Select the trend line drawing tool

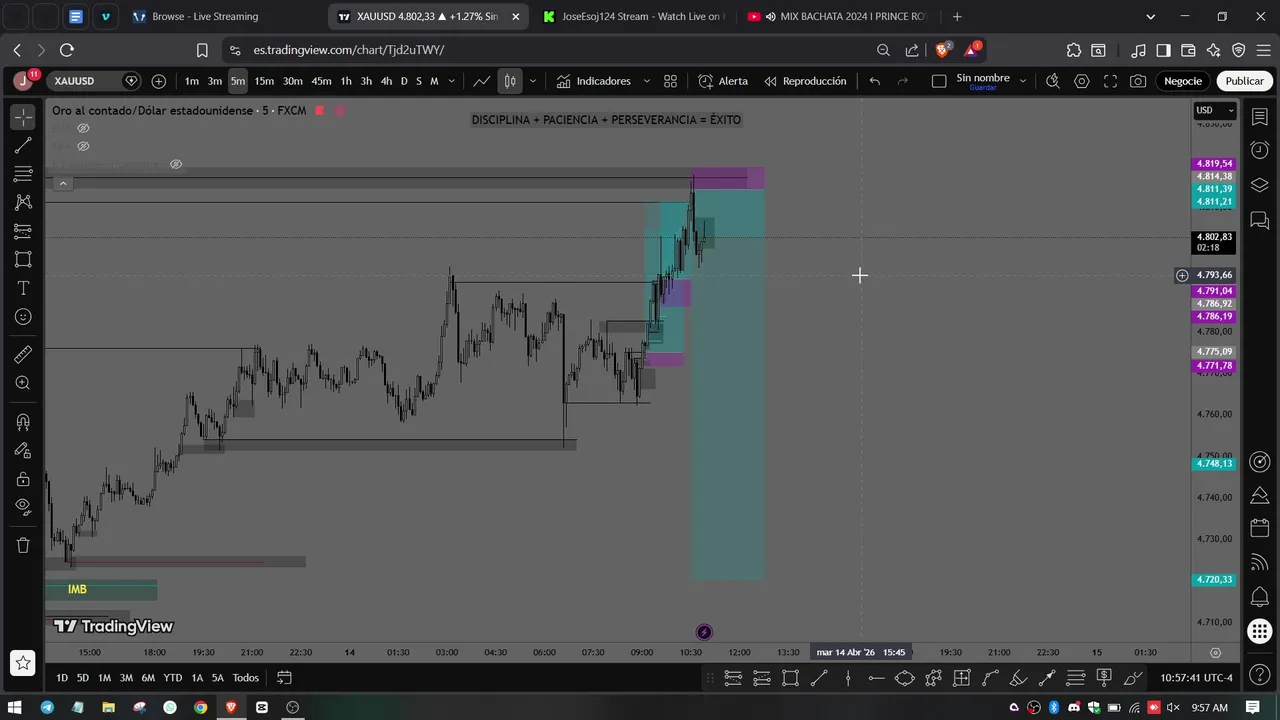tap(23, 146)
